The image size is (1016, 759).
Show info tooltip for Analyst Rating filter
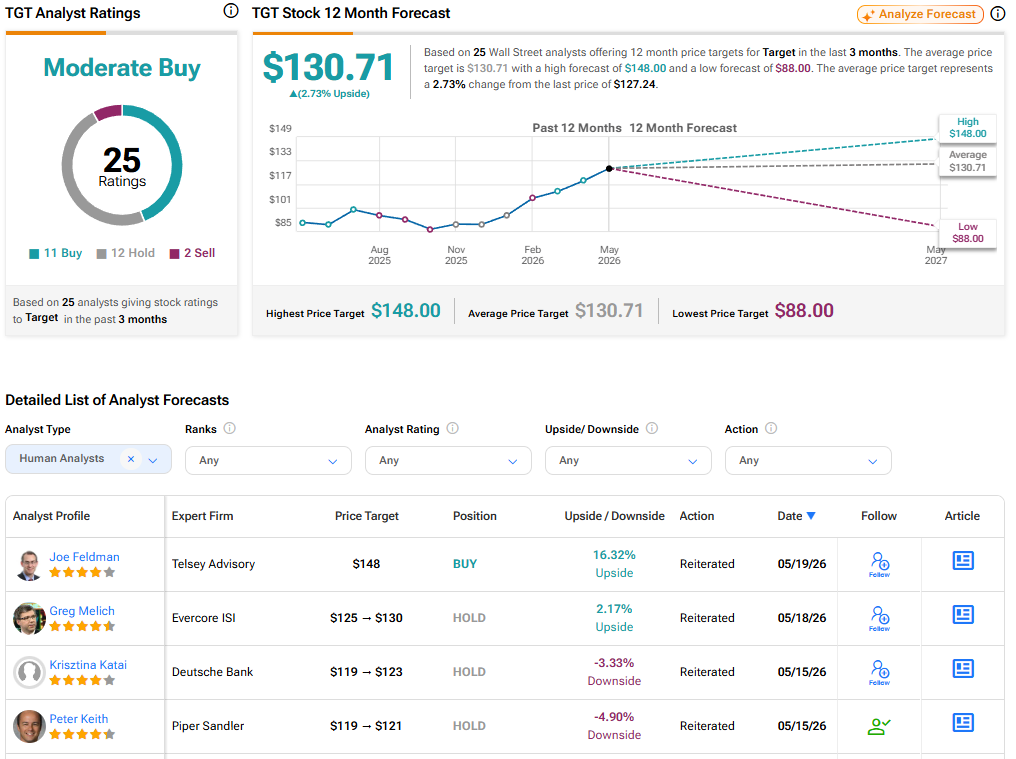point(452,428)
